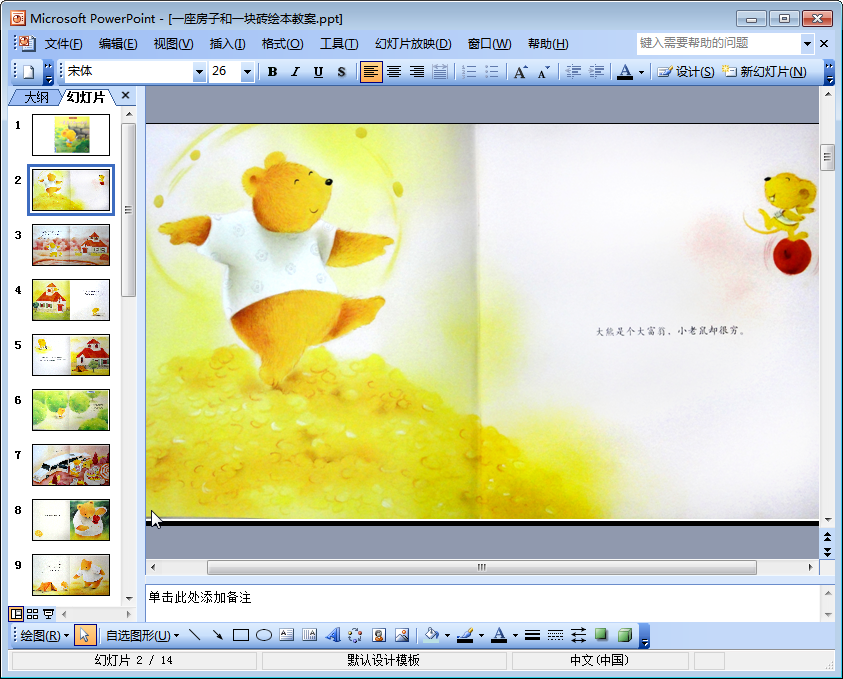Open the 插入 menu
Viewport: 843px width, 679px height.
[x=227, y=44]
